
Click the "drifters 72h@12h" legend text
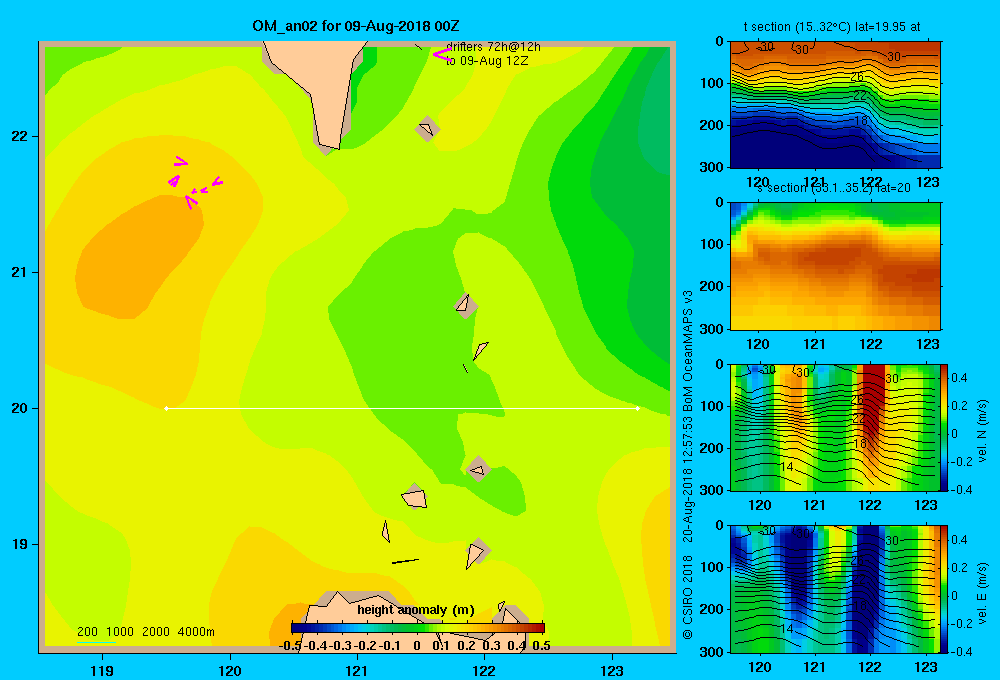(x=493, y=47)
